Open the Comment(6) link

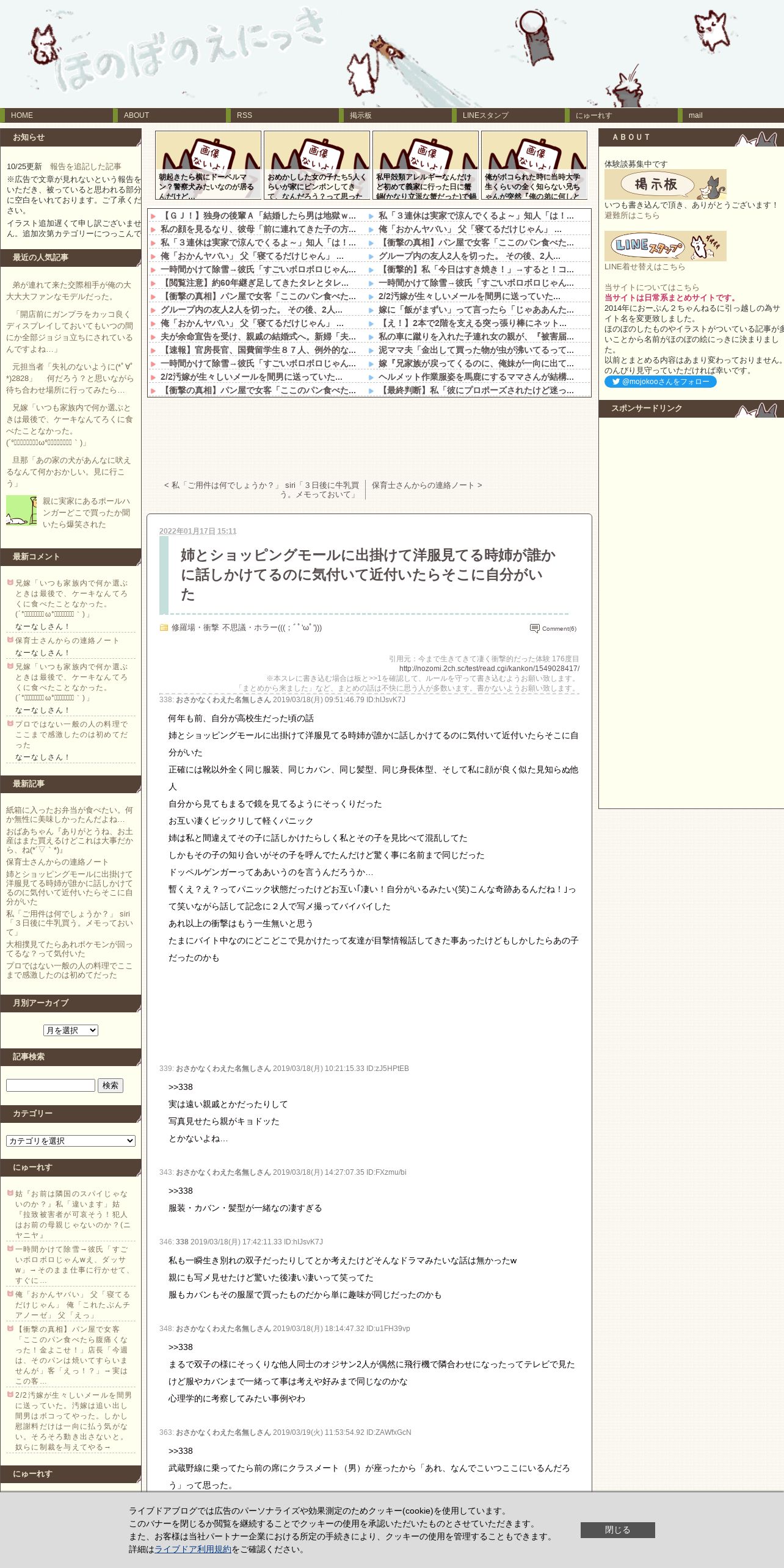(x=559, y=628)
